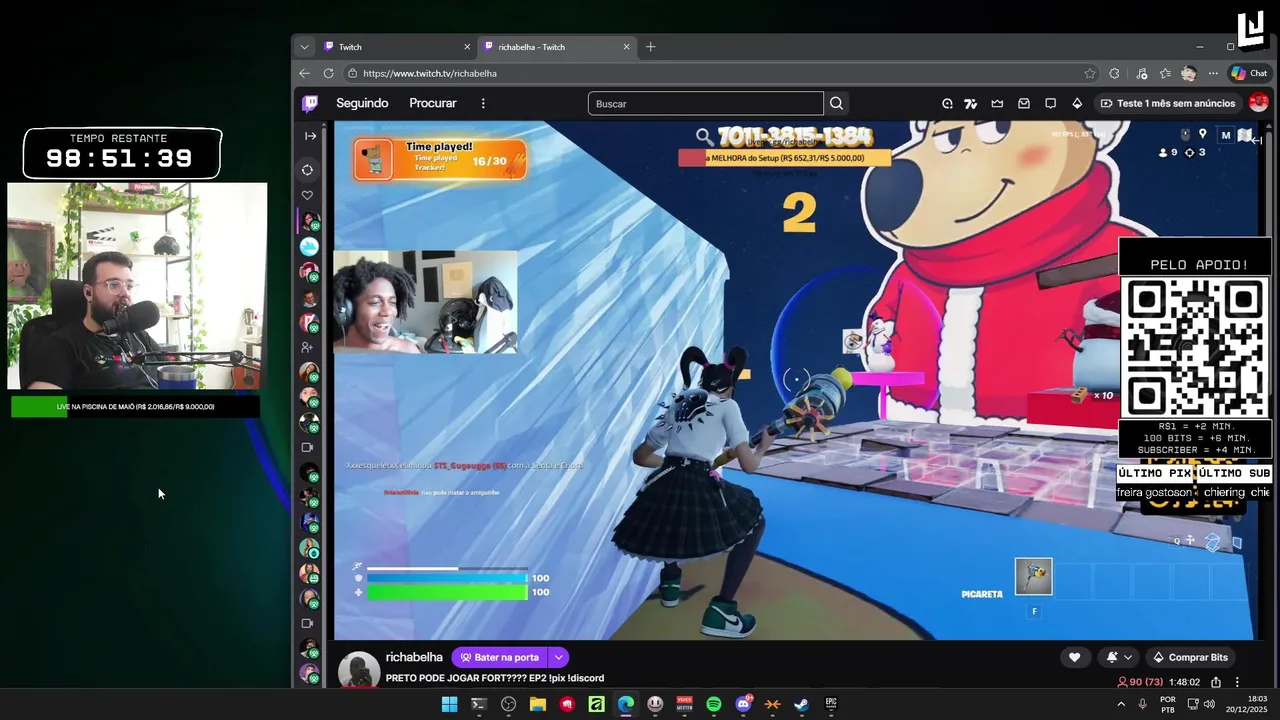Image resolution: width=1280 pixels, height=720 pixels.
Task: Open the Twitch user avatar menu
Action: pyautogui.click(x=1259, y=102)
